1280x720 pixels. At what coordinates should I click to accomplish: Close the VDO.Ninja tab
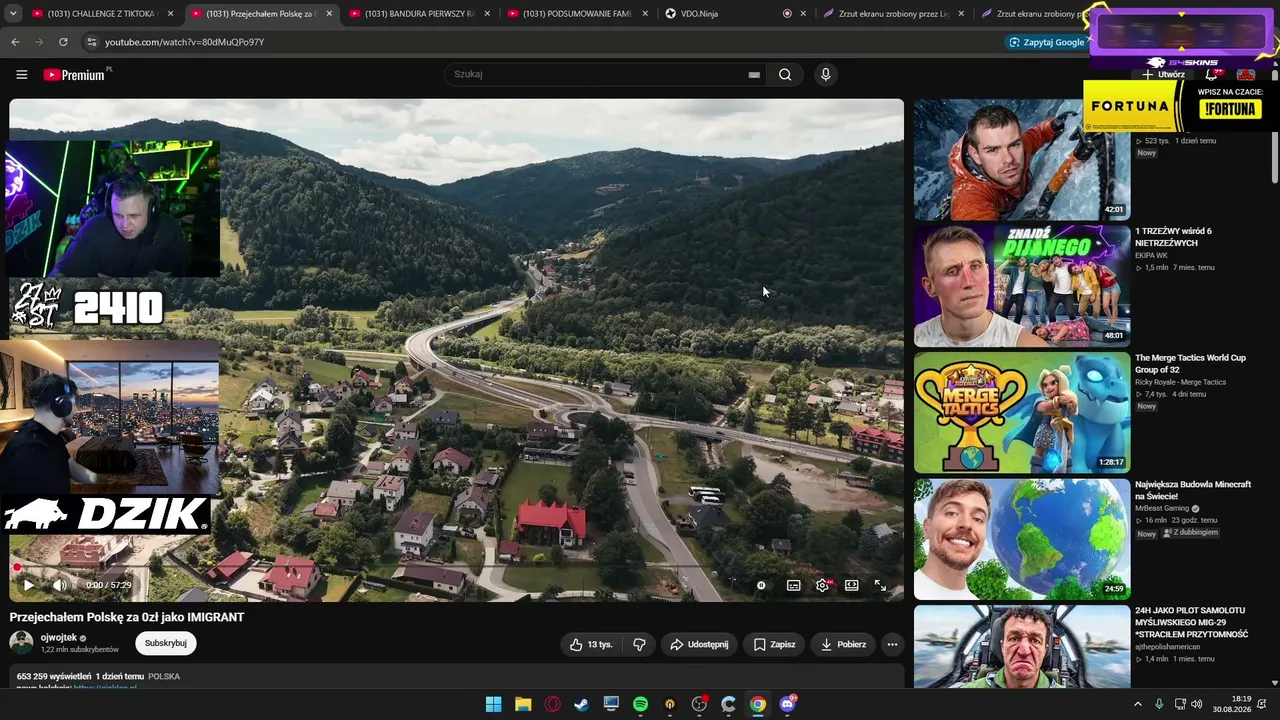pyautogui.click(x=803, y=14)
